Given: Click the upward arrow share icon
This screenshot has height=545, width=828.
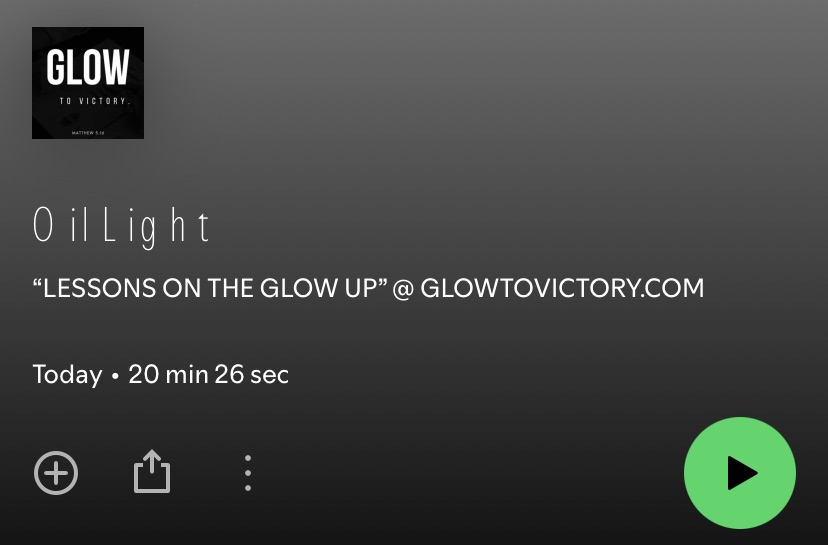Looking at the screenshot, I should coord(152,471).
